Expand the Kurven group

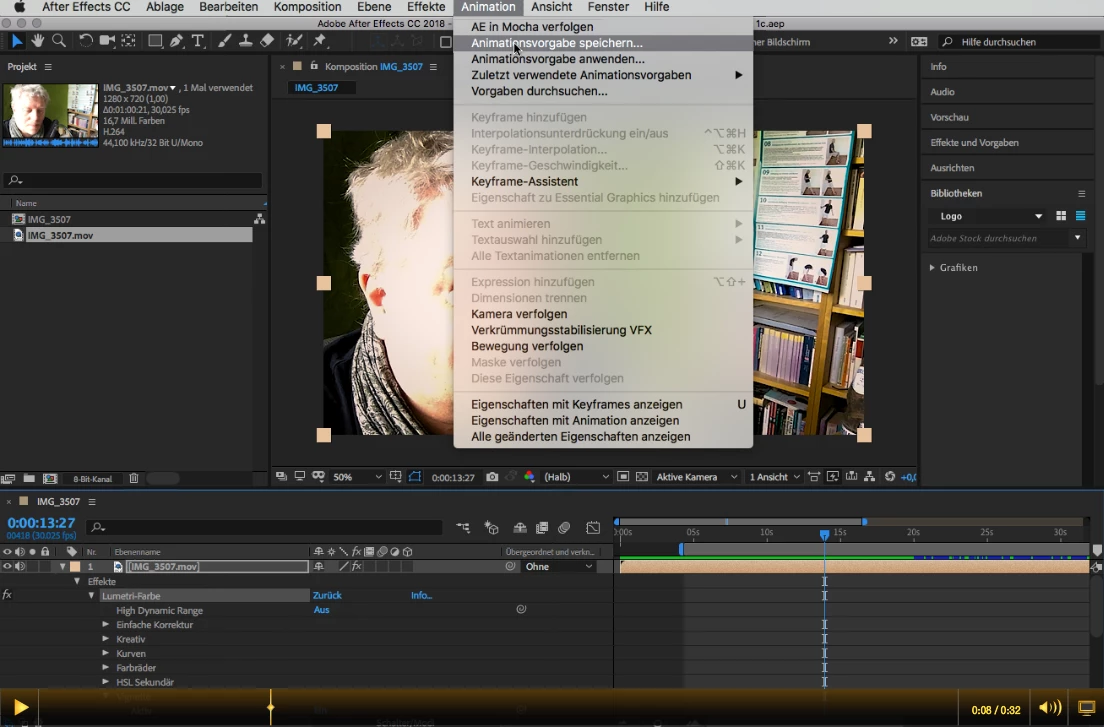click(x=106, y=653)
